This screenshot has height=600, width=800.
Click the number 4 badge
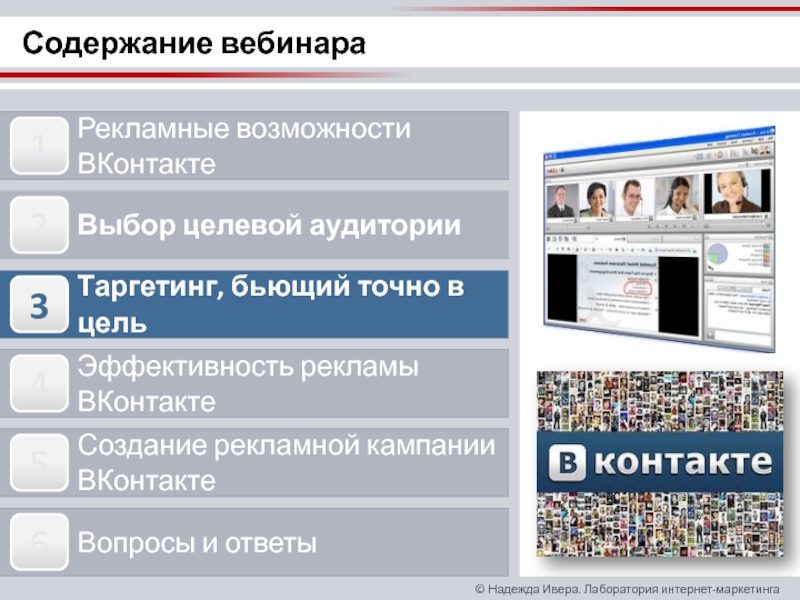tap(39, 384)
